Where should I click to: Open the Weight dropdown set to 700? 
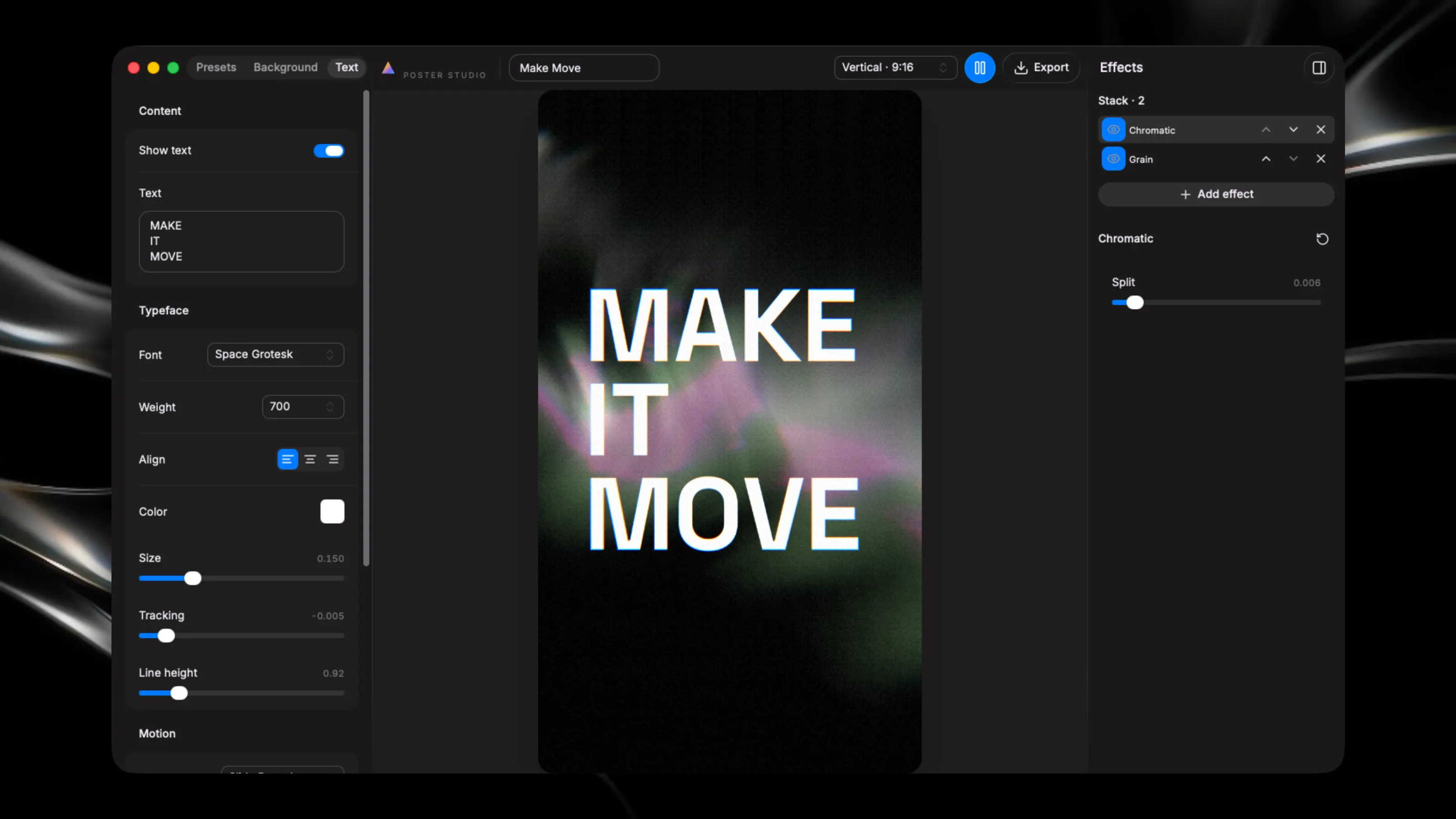(303, 407)
